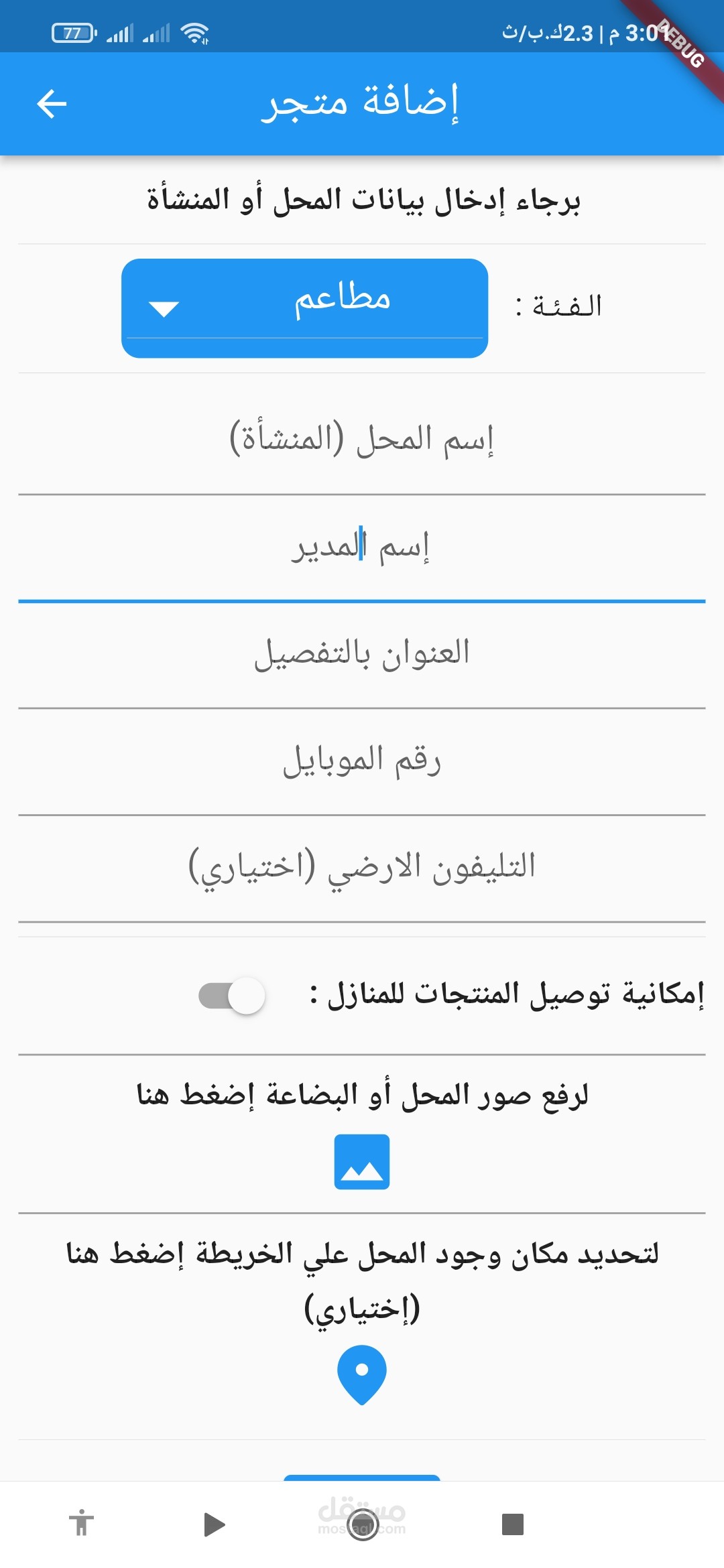Image resolution: width=724 pixels, height=1568 pixels.
Task: Focus the إسم المدير field
Action: point(362,548)
